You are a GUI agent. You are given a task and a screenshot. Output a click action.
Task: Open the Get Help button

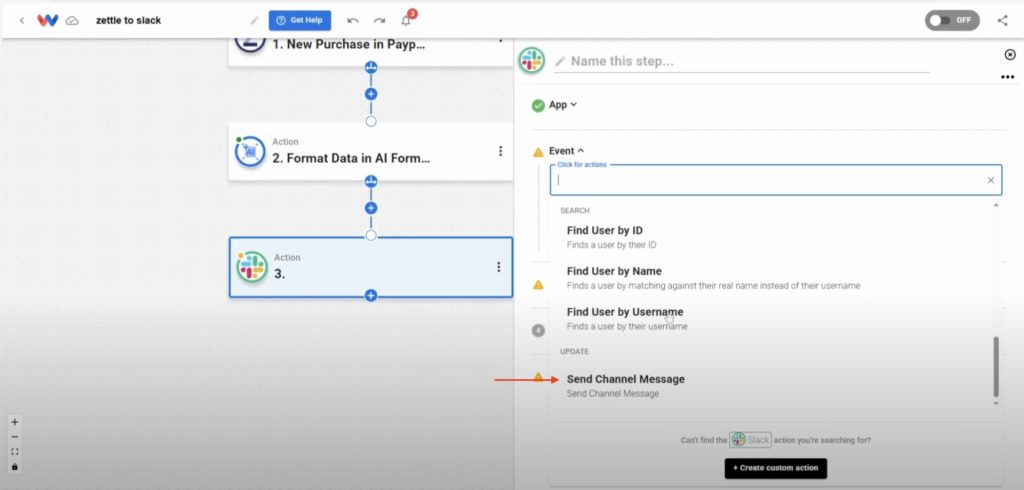tap(300, 20)
